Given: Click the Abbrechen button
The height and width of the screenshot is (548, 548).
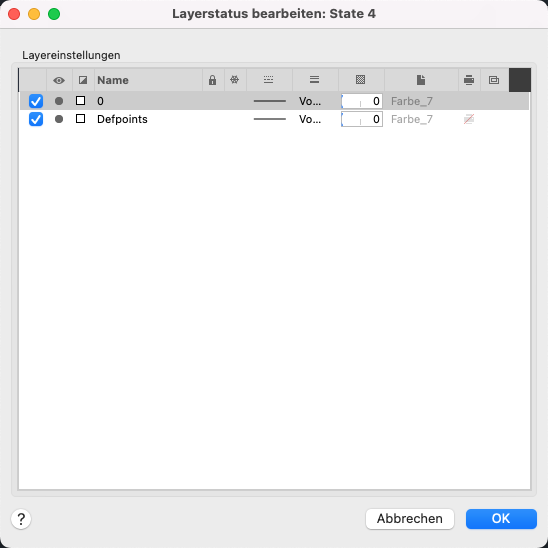Looking at the screenshot, I should click(410, 519).
